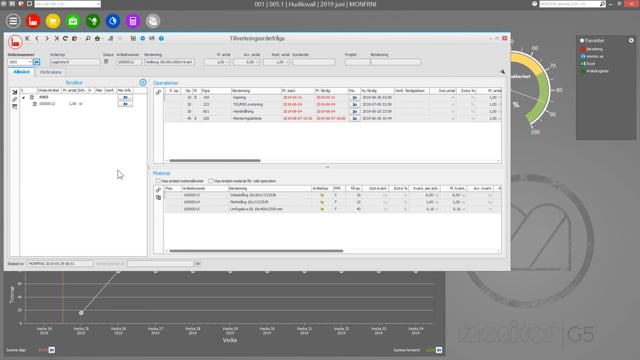
Task: Toggle 'Visa endast material för vald operation' checkbox
Action: coord(211,181)
